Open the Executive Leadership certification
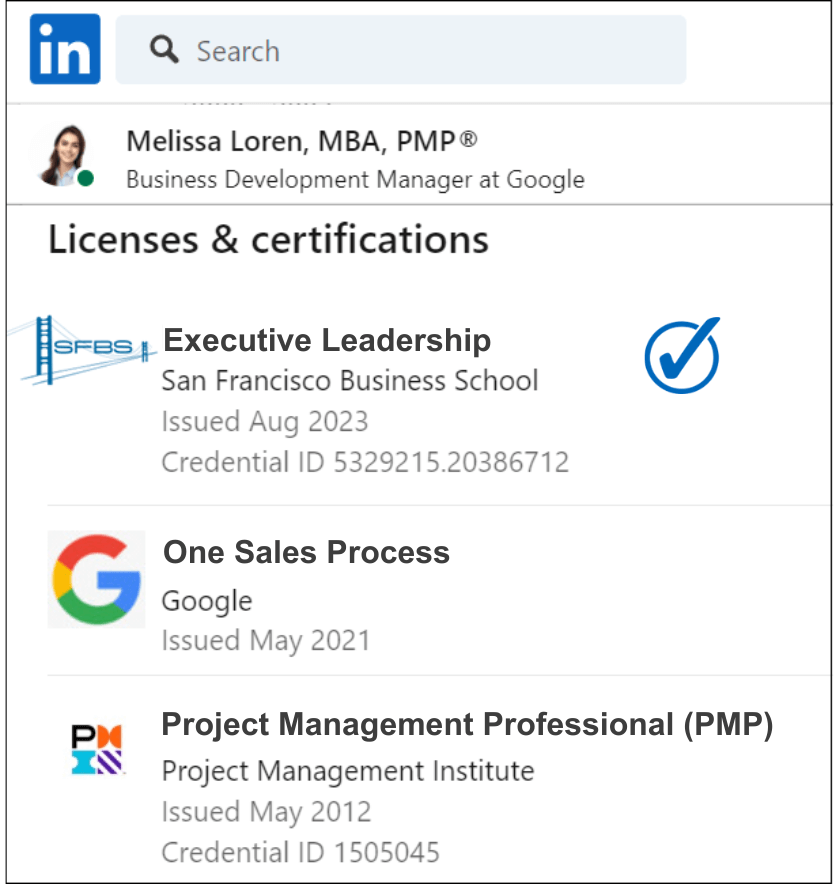 point(327,341)
